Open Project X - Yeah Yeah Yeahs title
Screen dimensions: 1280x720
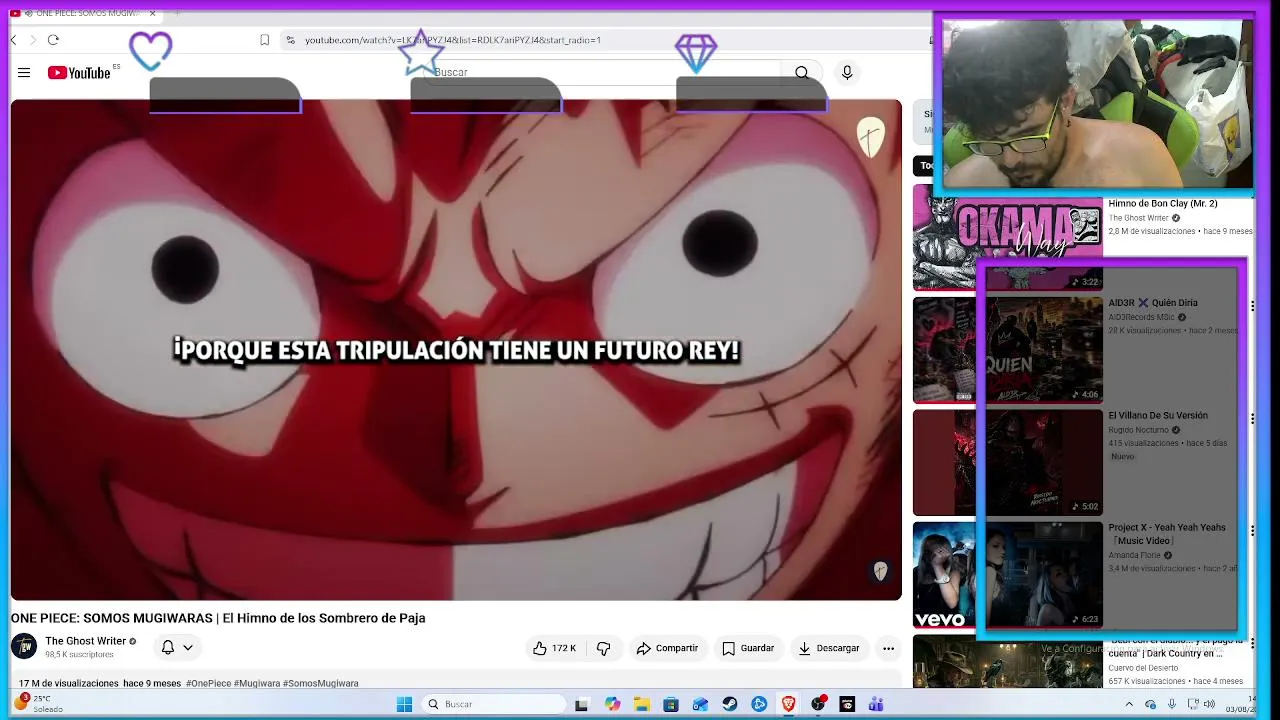click(1167, 534)
